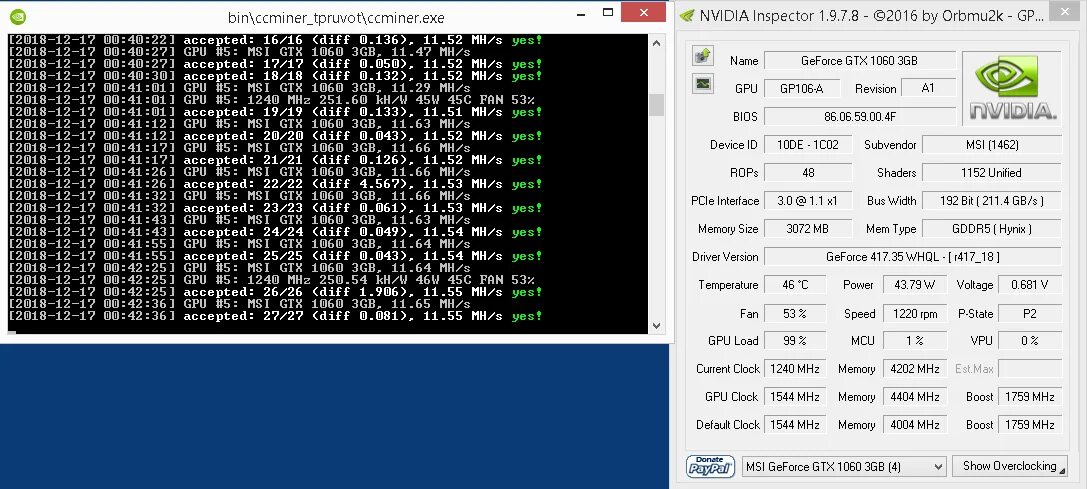Viewport: 1087px width, 489px height.
Task: Click the Shaders field 1152 Unified
Action: click(991, 173)
